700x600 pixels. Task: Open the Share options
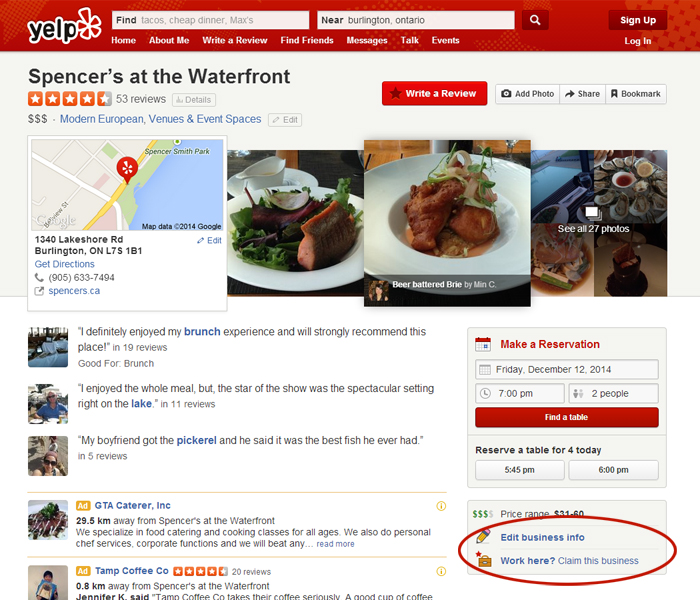(x=582, y=94)
